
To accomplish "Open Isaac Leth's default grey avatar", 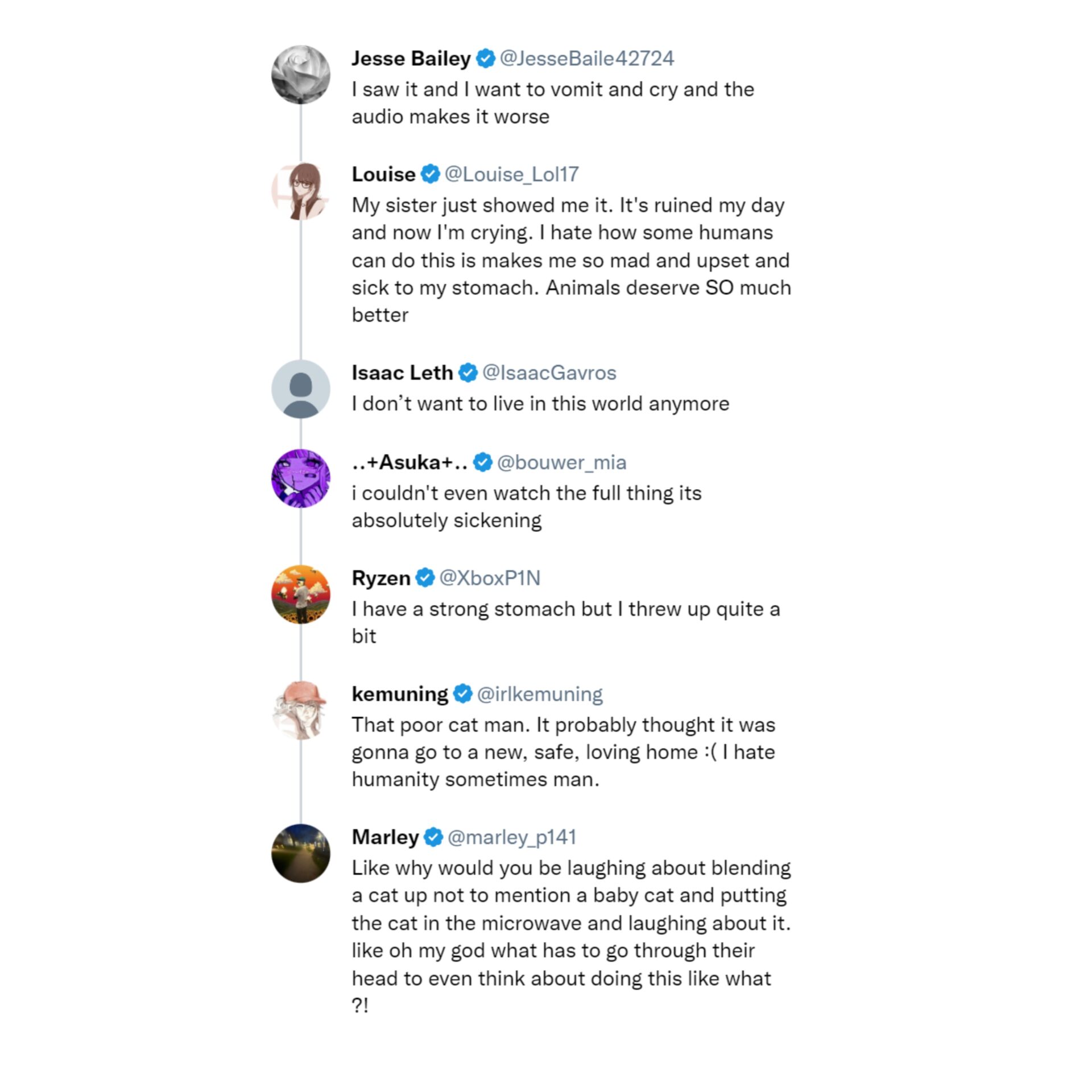I will (301, 389).
